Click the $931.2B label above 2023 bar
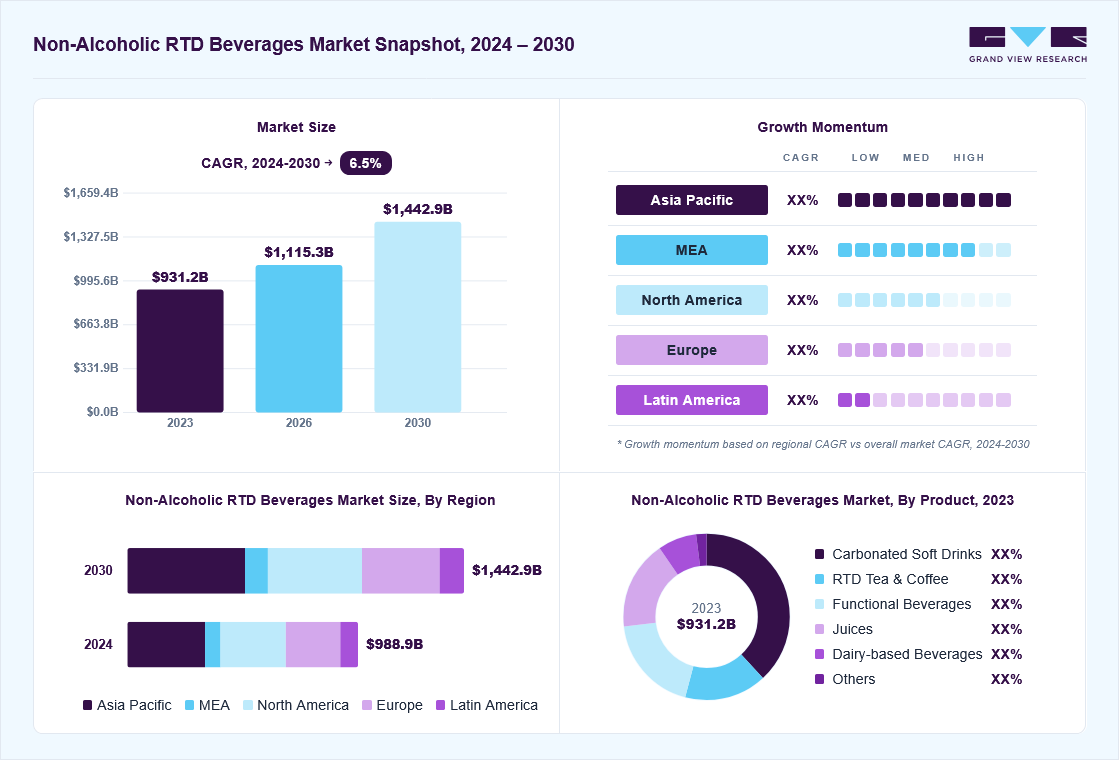Image resolution: width=1120 pixels, height=760 pixels. click(x=180, y=277)
